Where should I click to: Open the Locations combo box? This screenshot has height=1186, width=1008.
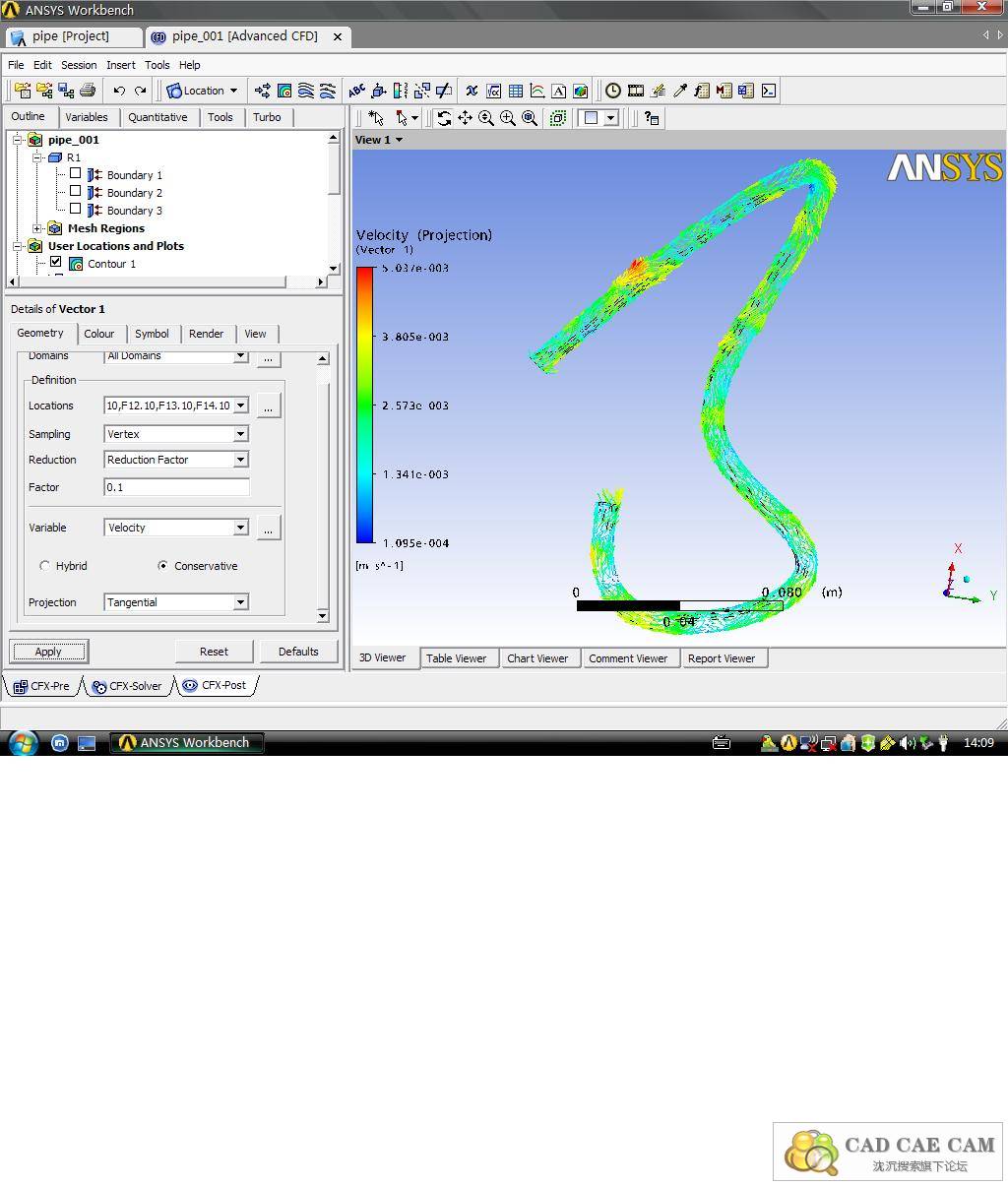tap(176, 406)
